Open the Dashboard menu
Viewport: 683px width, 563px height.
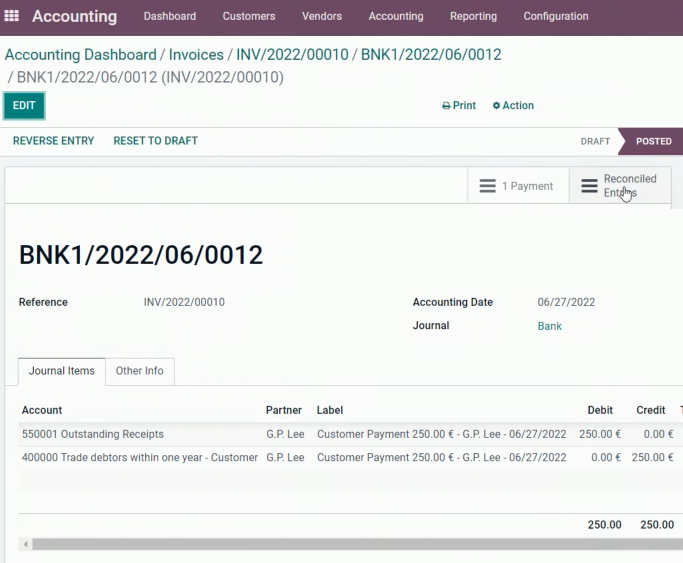click(x=170, y=16)
